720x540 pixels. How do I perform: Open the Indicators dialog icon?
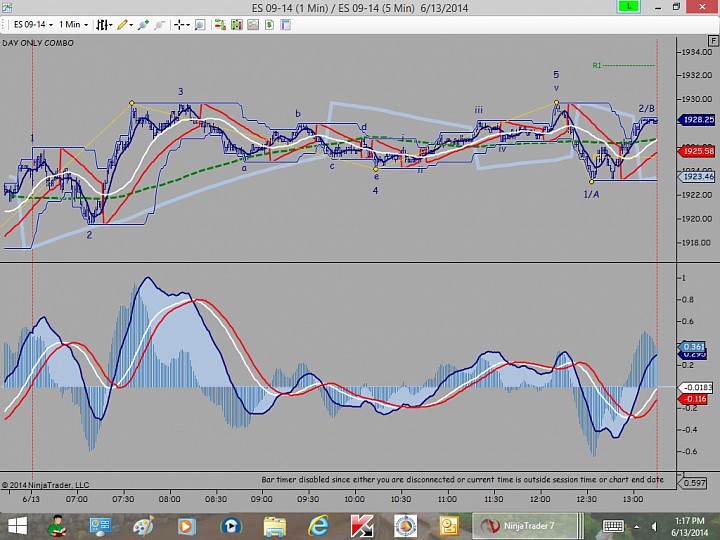(x=253, y=25)
